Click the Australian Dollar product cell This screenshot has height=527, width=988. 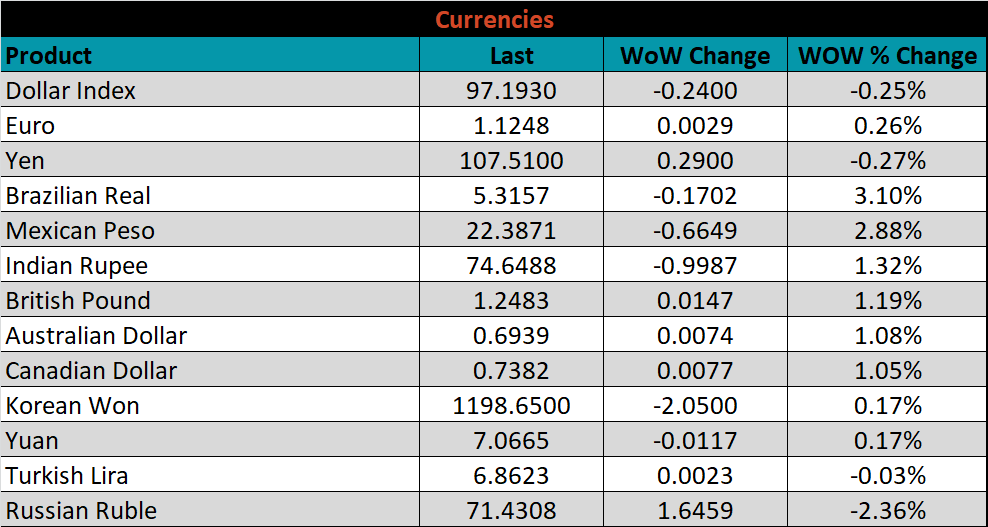pos(96,336)
